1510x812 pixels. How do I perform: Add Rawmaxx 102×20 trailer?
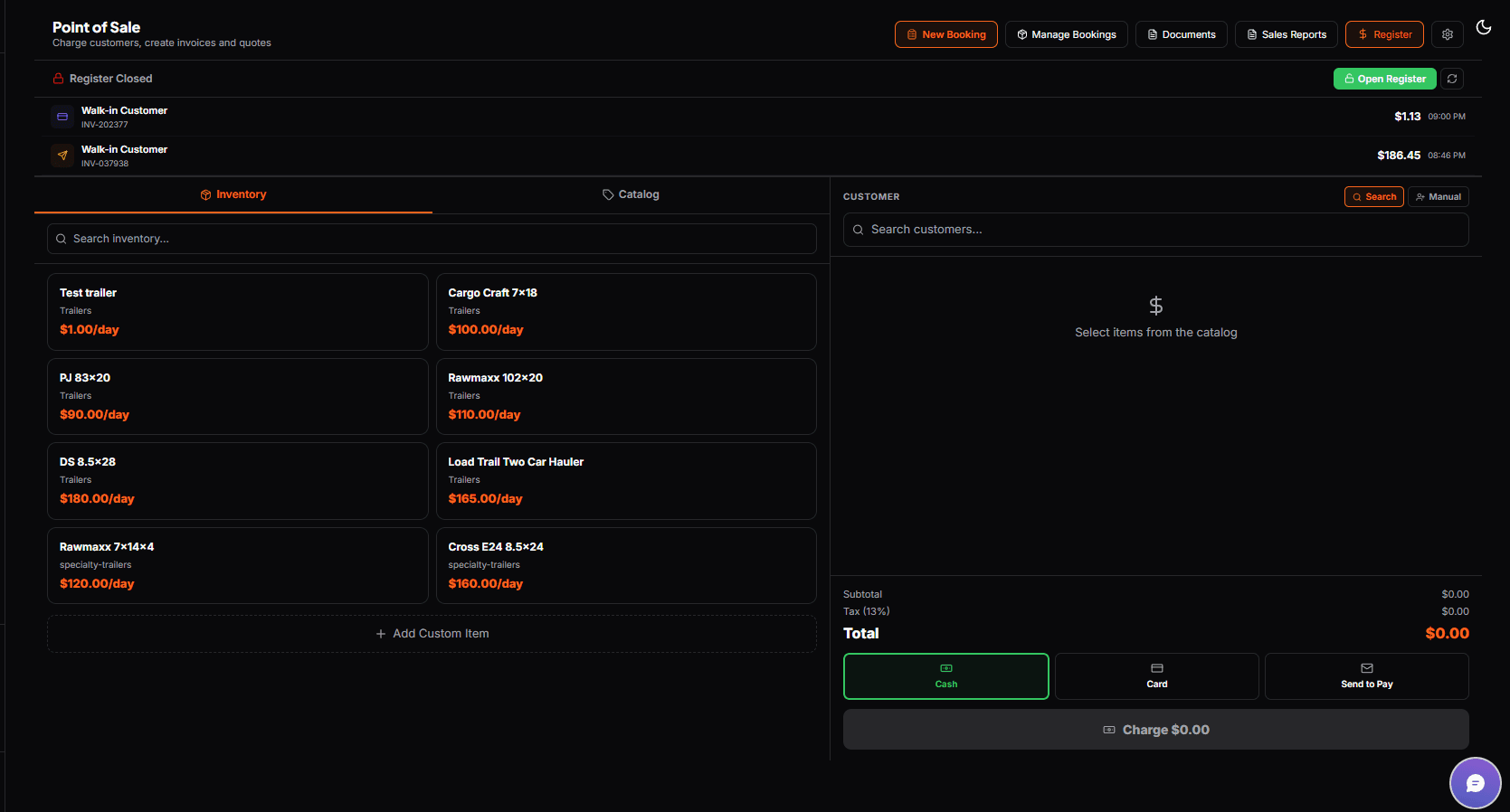pos(626,396)
